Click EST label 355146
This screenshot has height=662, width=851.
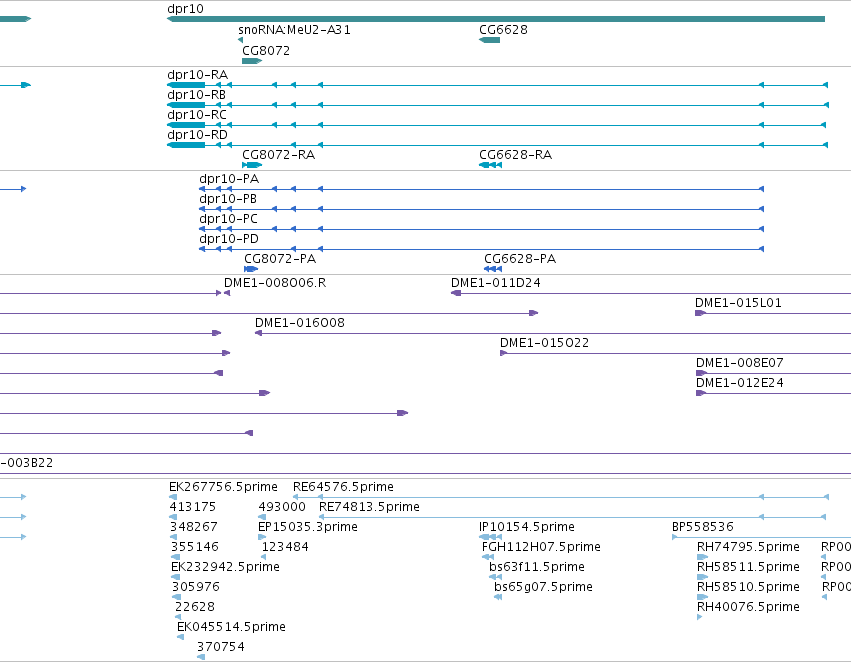click(195, 548)
